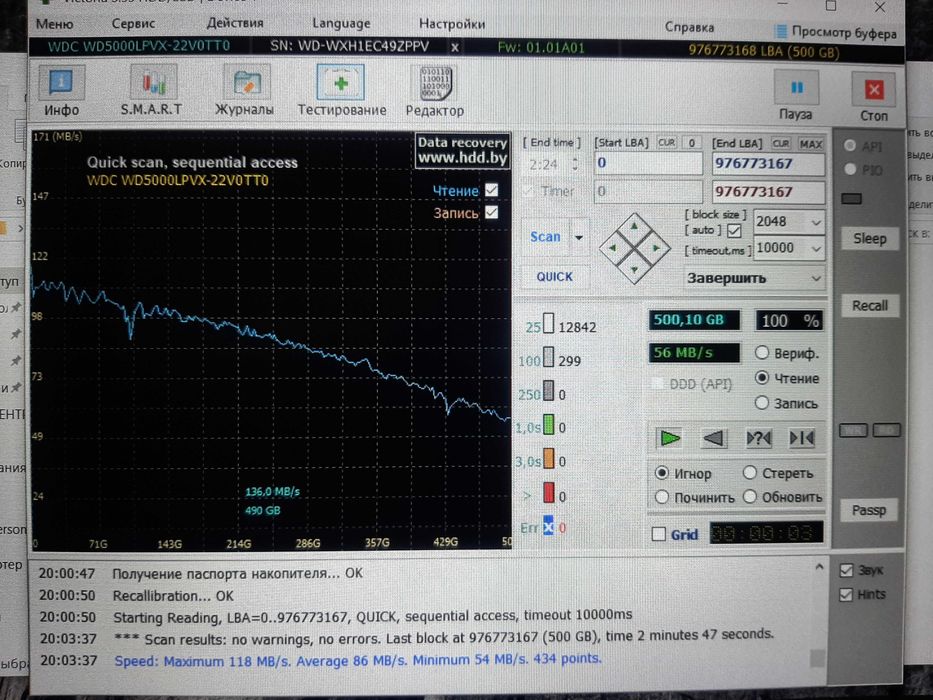Open the Сервис menu
Image resolution: width=933 pixels, height=700 pixels.
[x=133, y=24]
